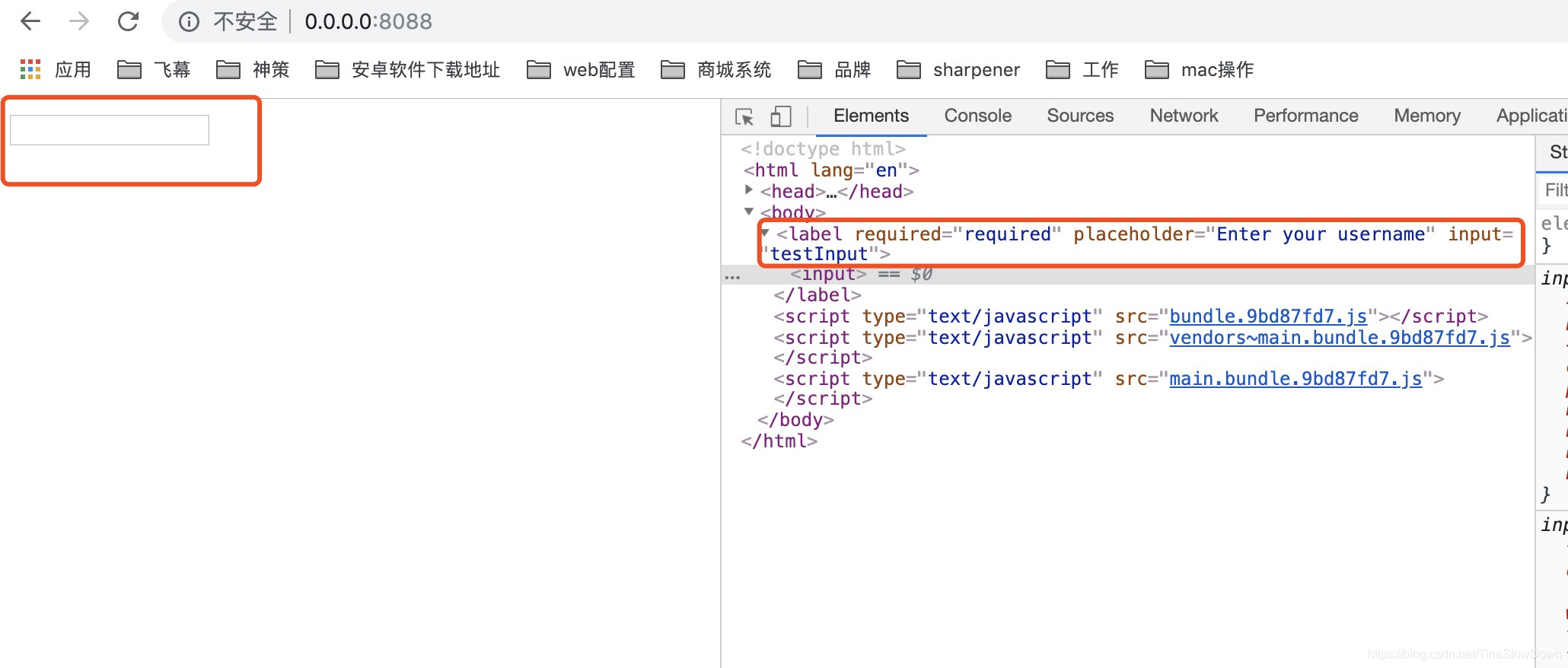Reload the page with refresh icon
Screen dimensions: 1568x668
[128, 21]
